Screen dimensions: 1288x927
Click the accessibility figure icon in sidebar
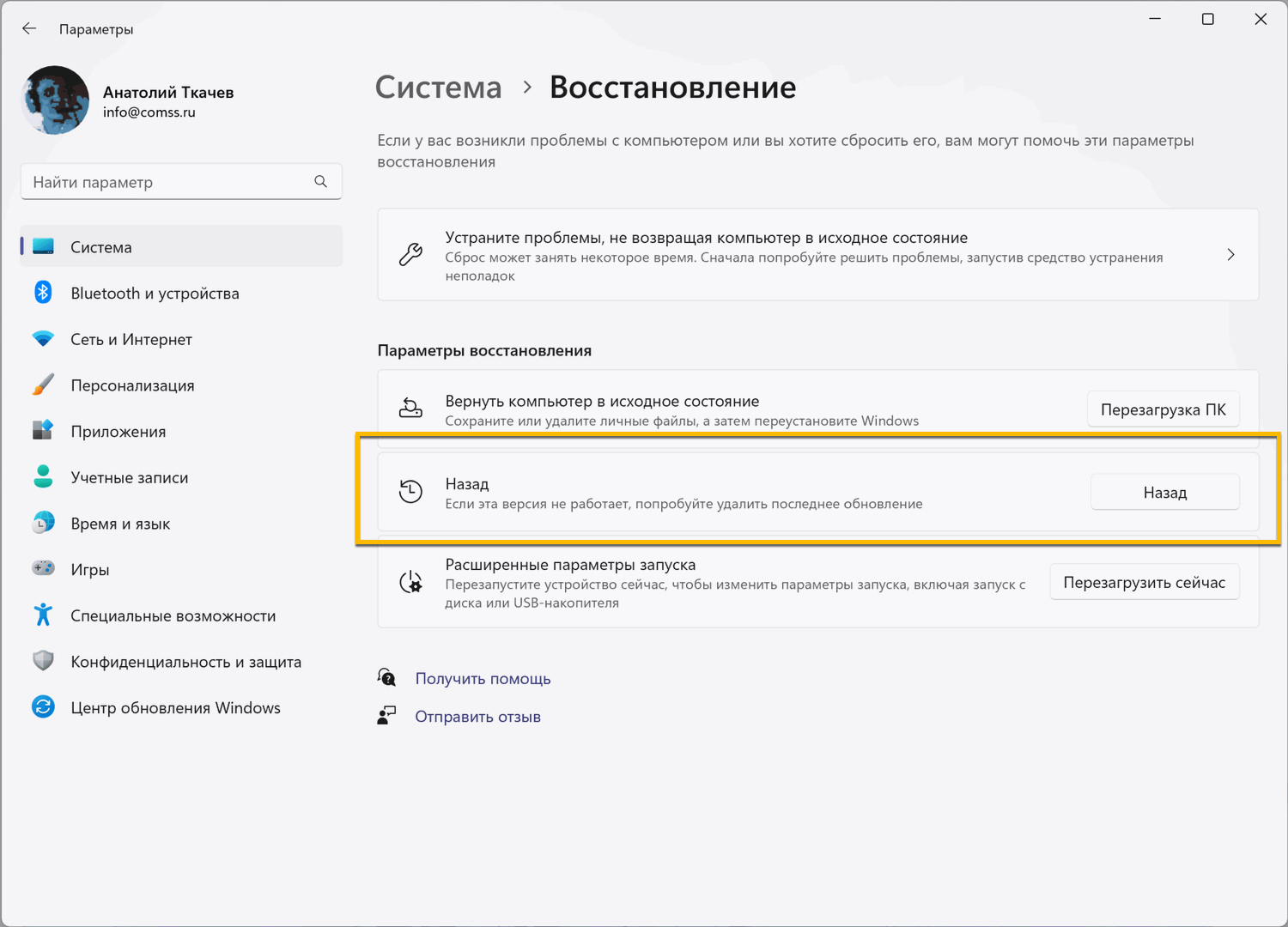click(x=43, y=615)
